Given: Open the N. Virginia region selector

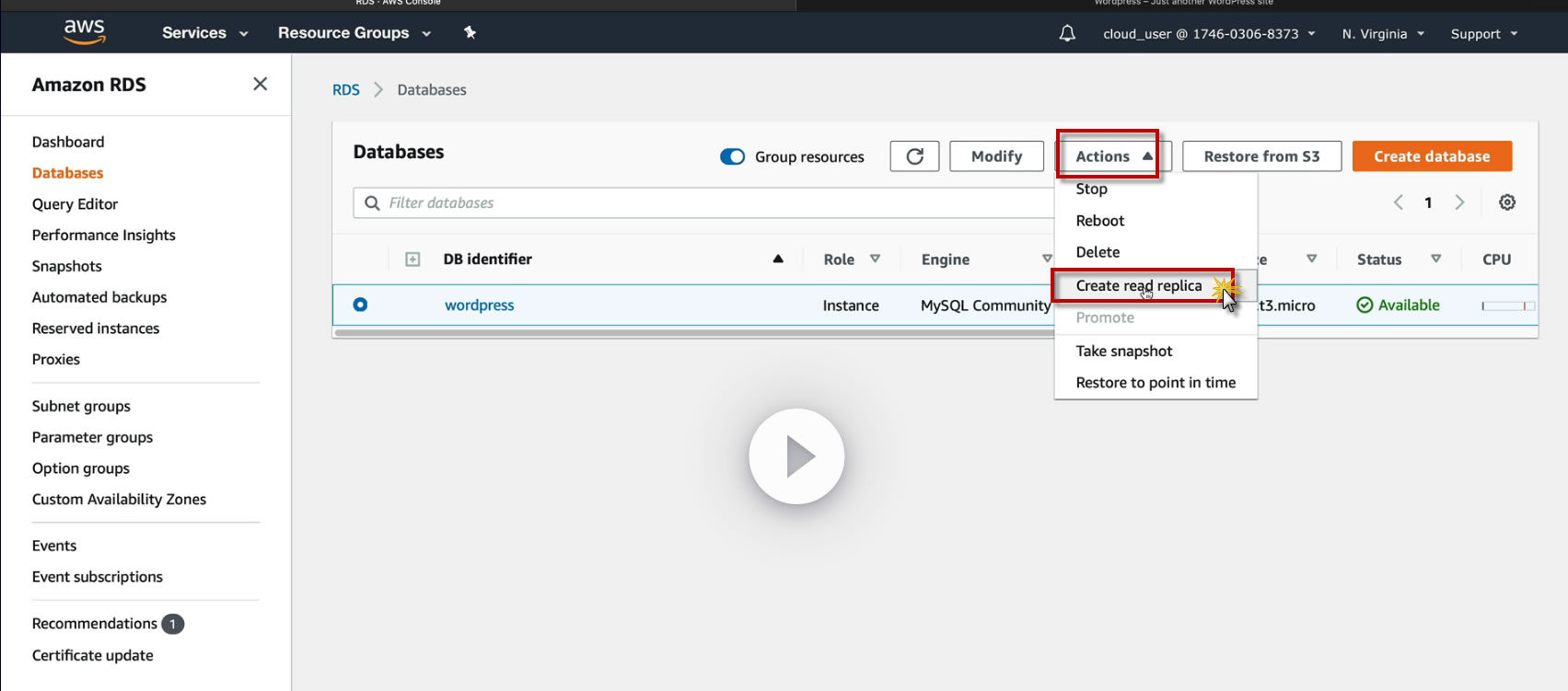Looking at the screenshot, I should coord(1383,34).
